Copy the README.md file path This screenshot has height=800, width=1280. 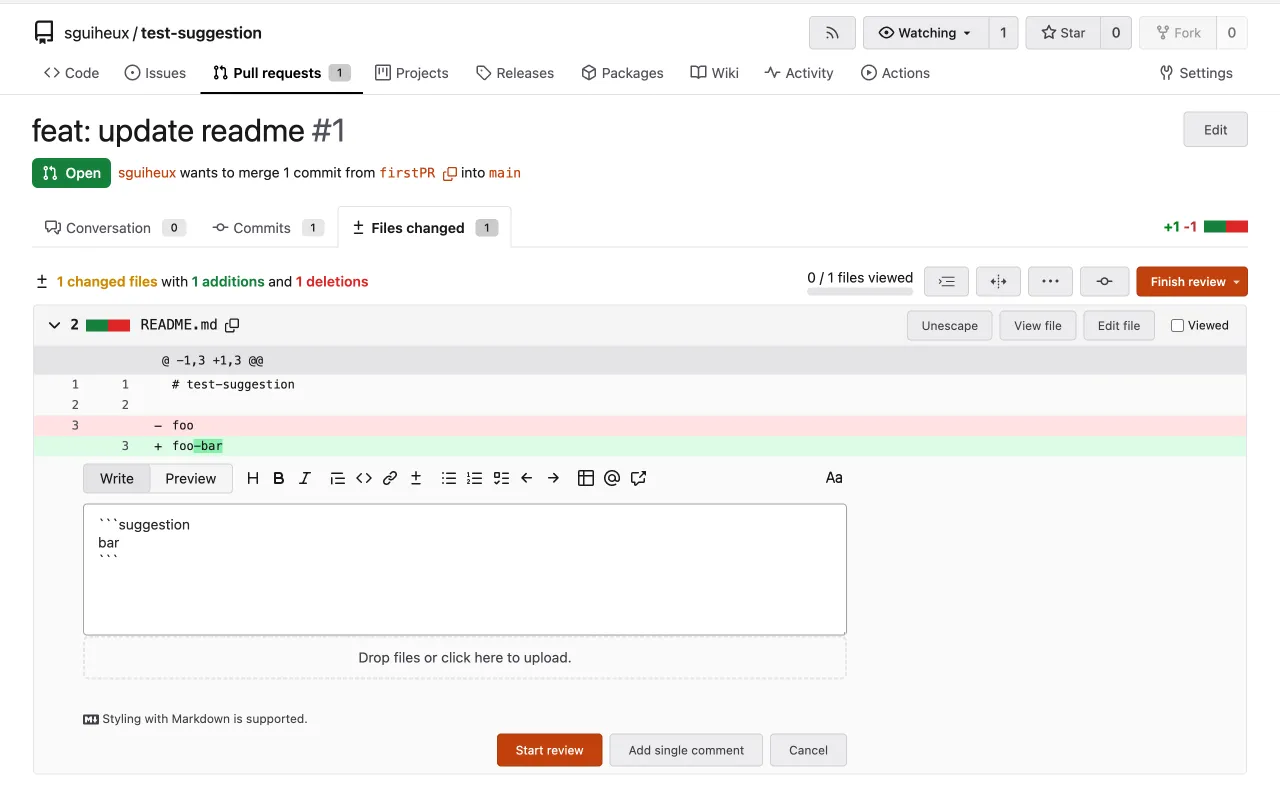[232, 325]
